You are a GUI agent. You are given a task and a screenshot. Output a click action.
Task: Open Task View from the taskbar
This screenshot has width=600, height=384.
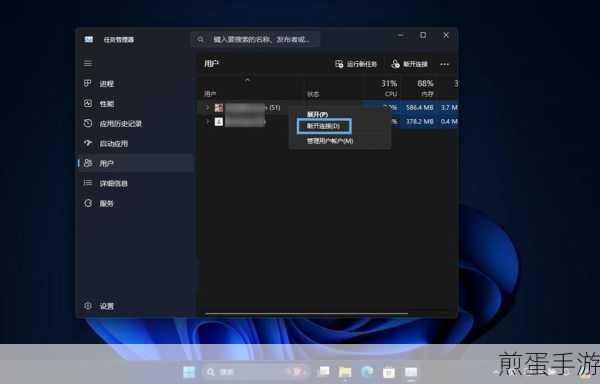click(x=324, y=372)
